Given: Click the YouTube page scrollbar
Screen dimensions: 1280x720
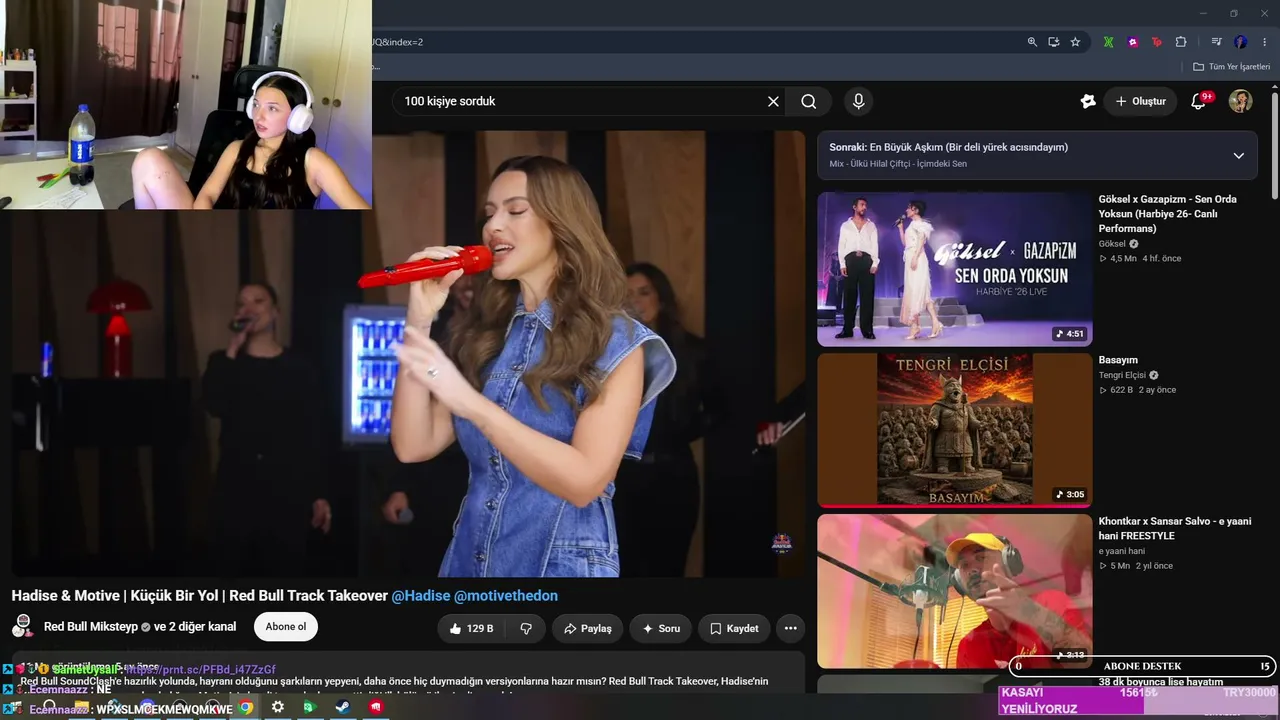Looking at the screenshot, I should (x=1274, y=146).
